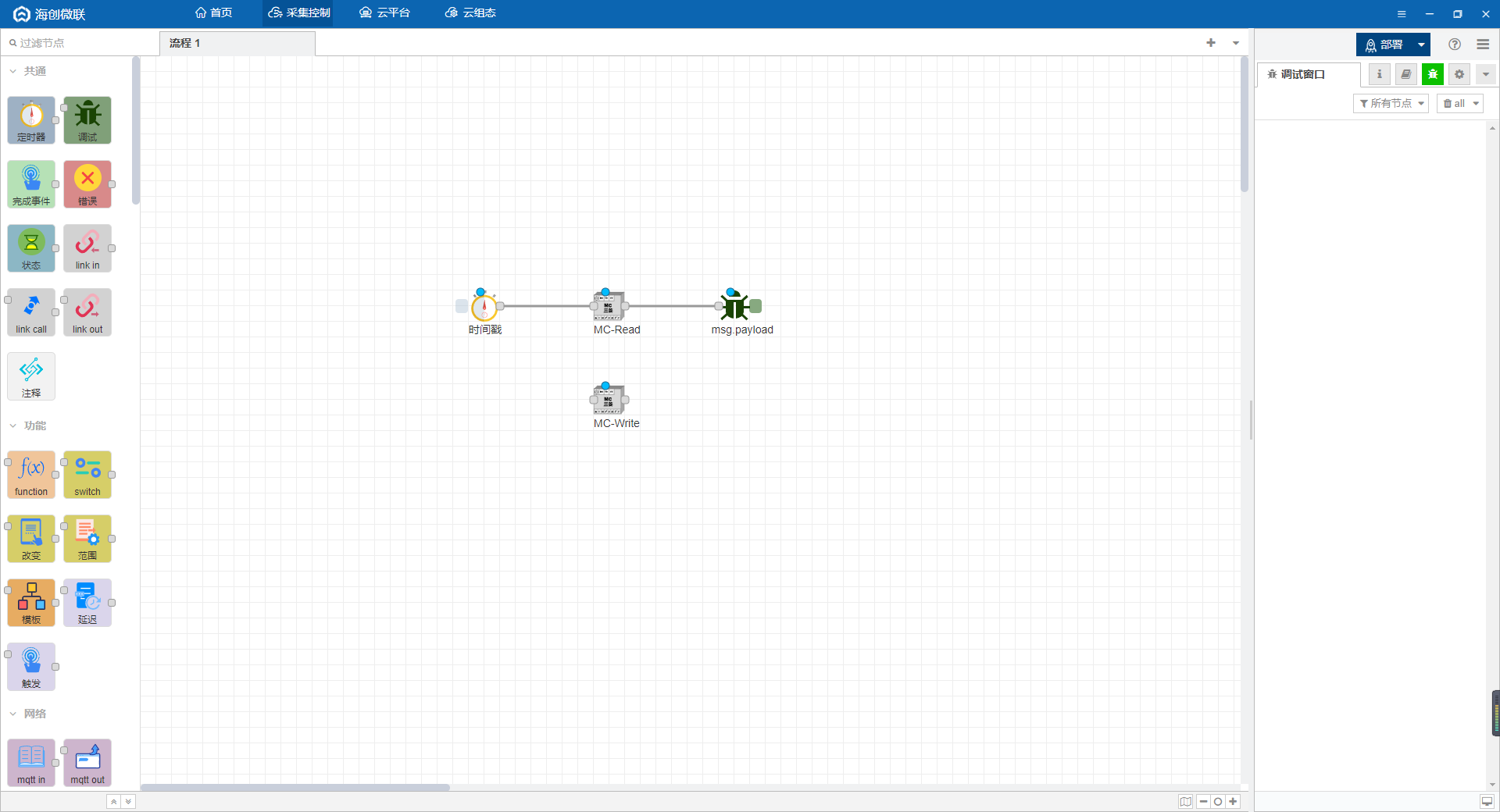Pick the 错误 error node from palette
Image resolution: width=1500 pixels, height=812 pixels.
point(87,184)
